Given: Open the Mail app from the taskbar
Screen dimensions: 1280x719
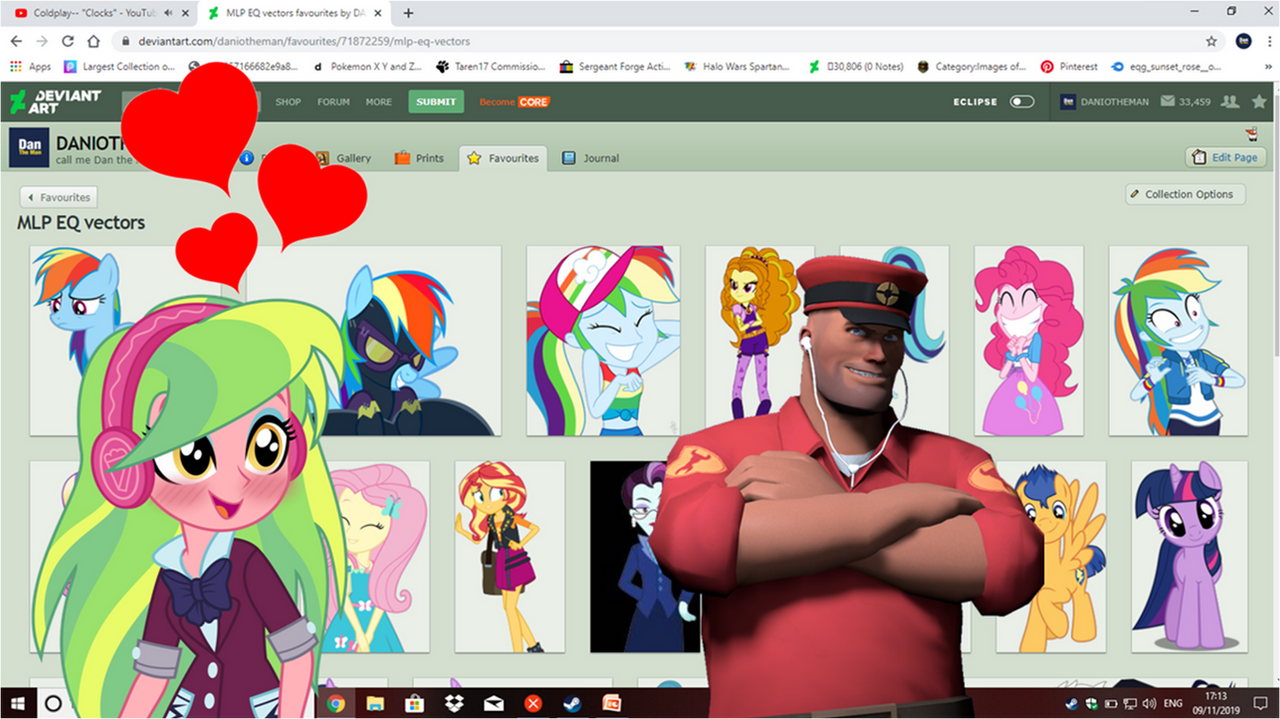Looking at the screenshot, I should [x=493, y=704].
